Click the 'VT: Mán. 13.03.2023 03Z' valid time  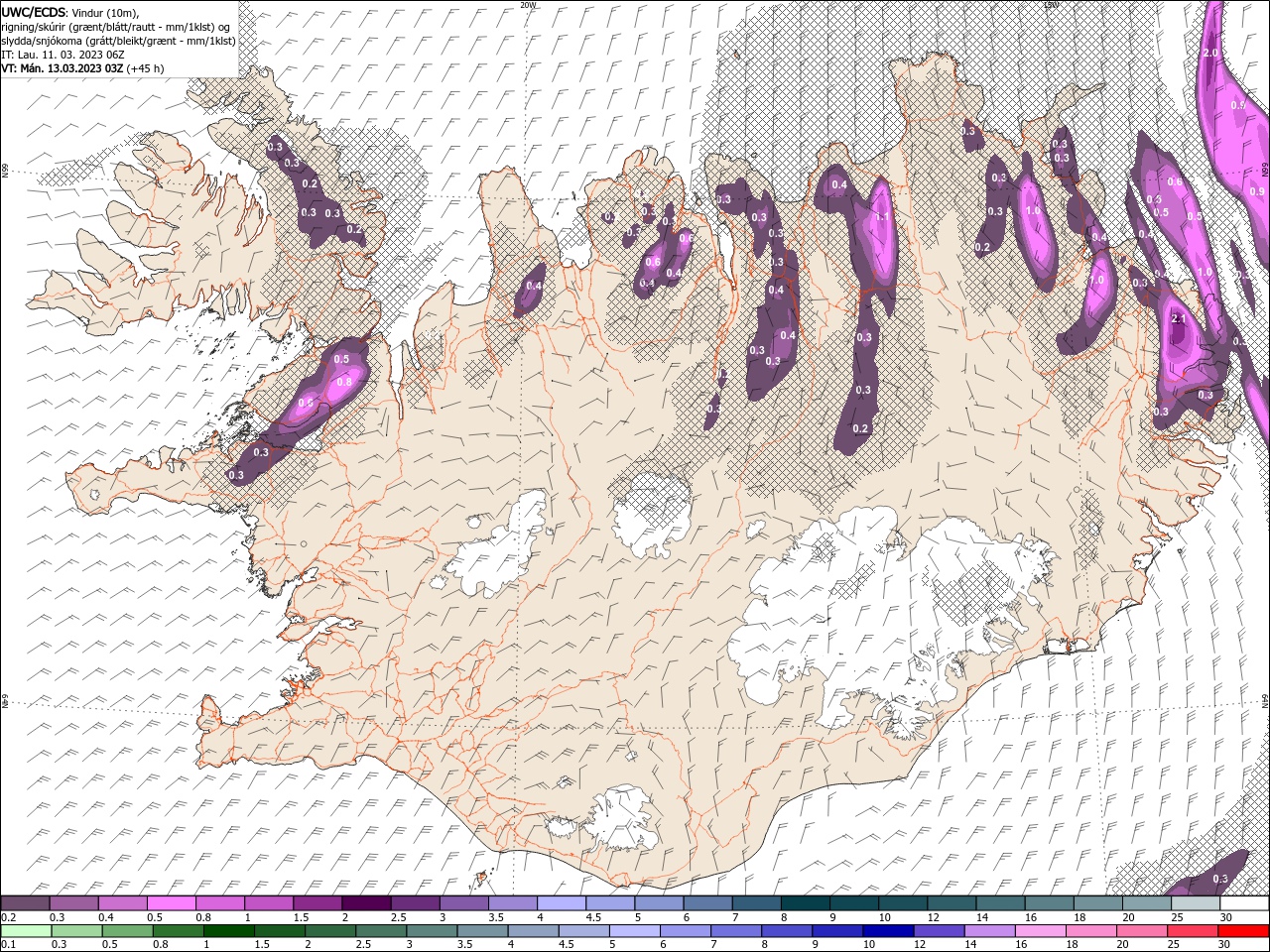(62, 68)
